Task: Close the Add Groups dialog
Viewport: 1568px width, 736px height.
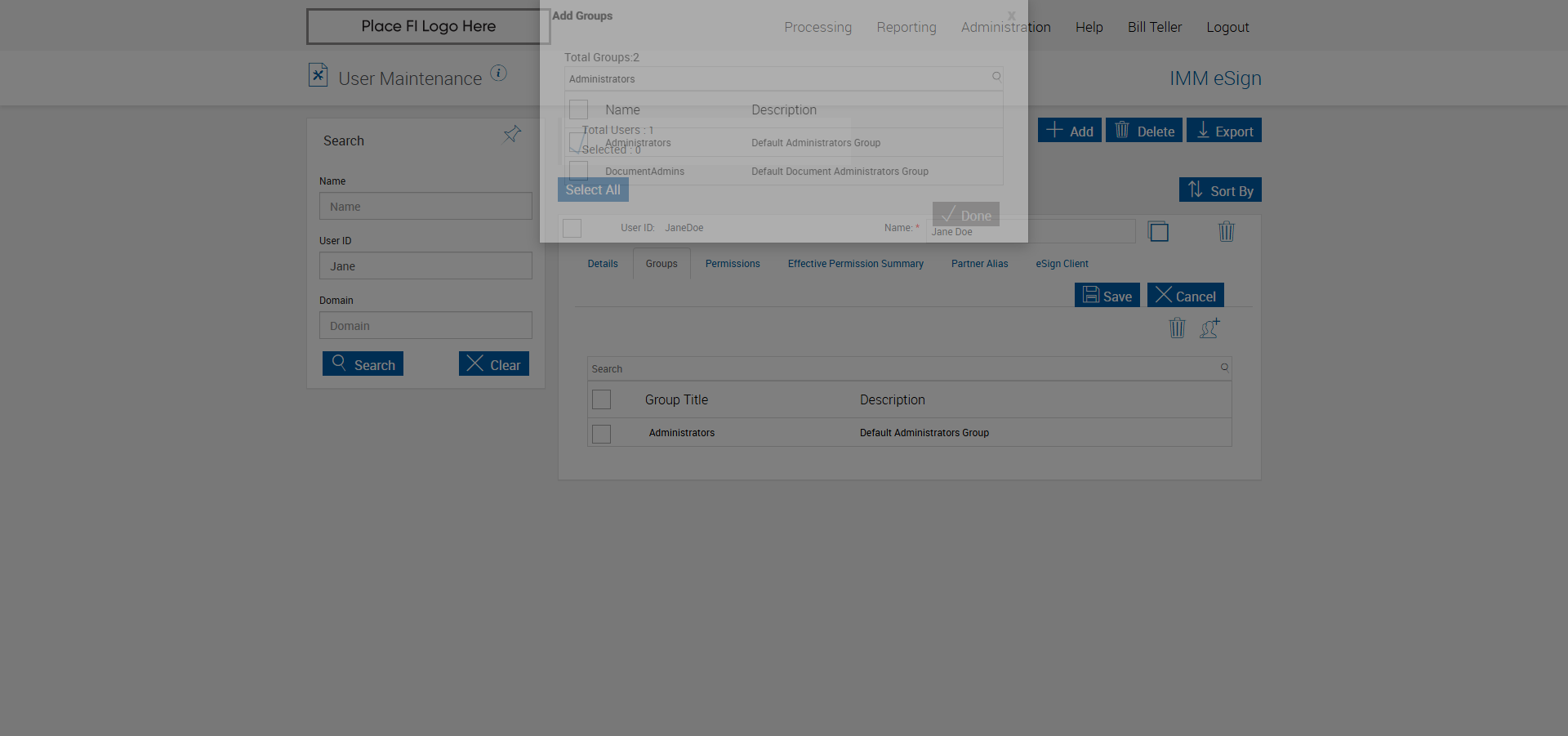Action: tap(1011, 16)
